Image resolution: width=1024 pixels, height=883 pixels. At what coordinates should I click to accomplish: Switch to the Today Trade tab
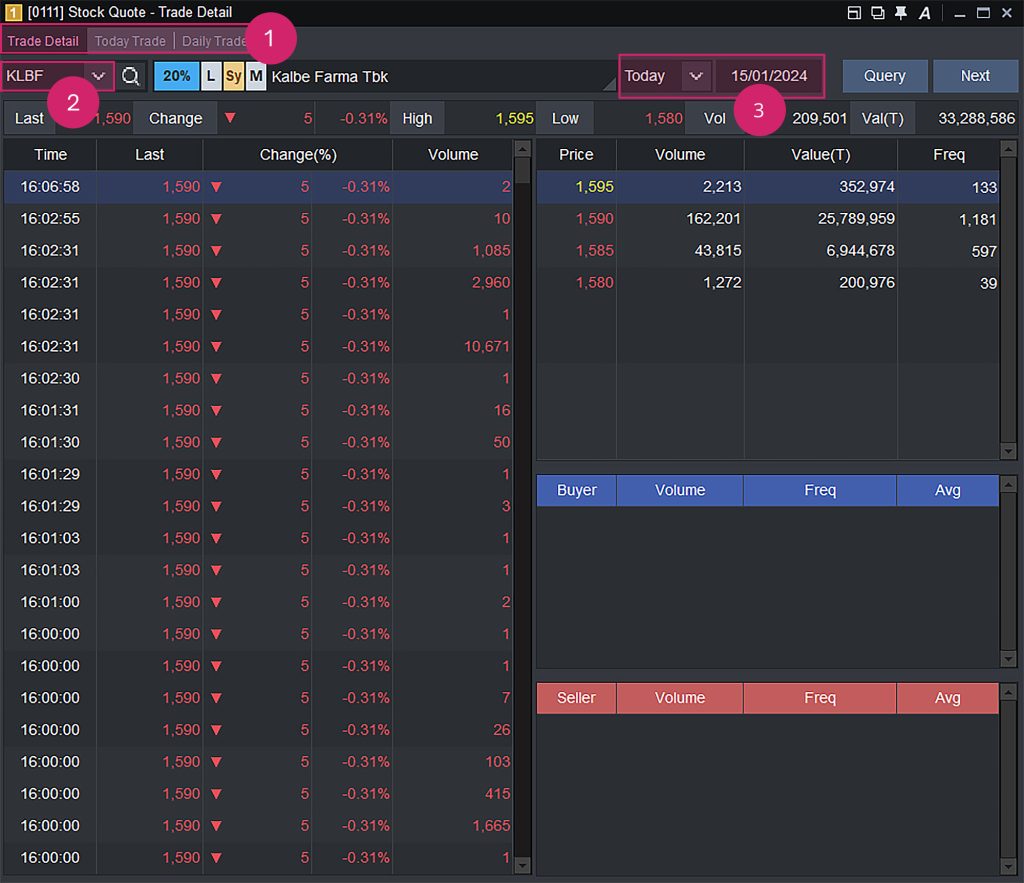point(130,41)
